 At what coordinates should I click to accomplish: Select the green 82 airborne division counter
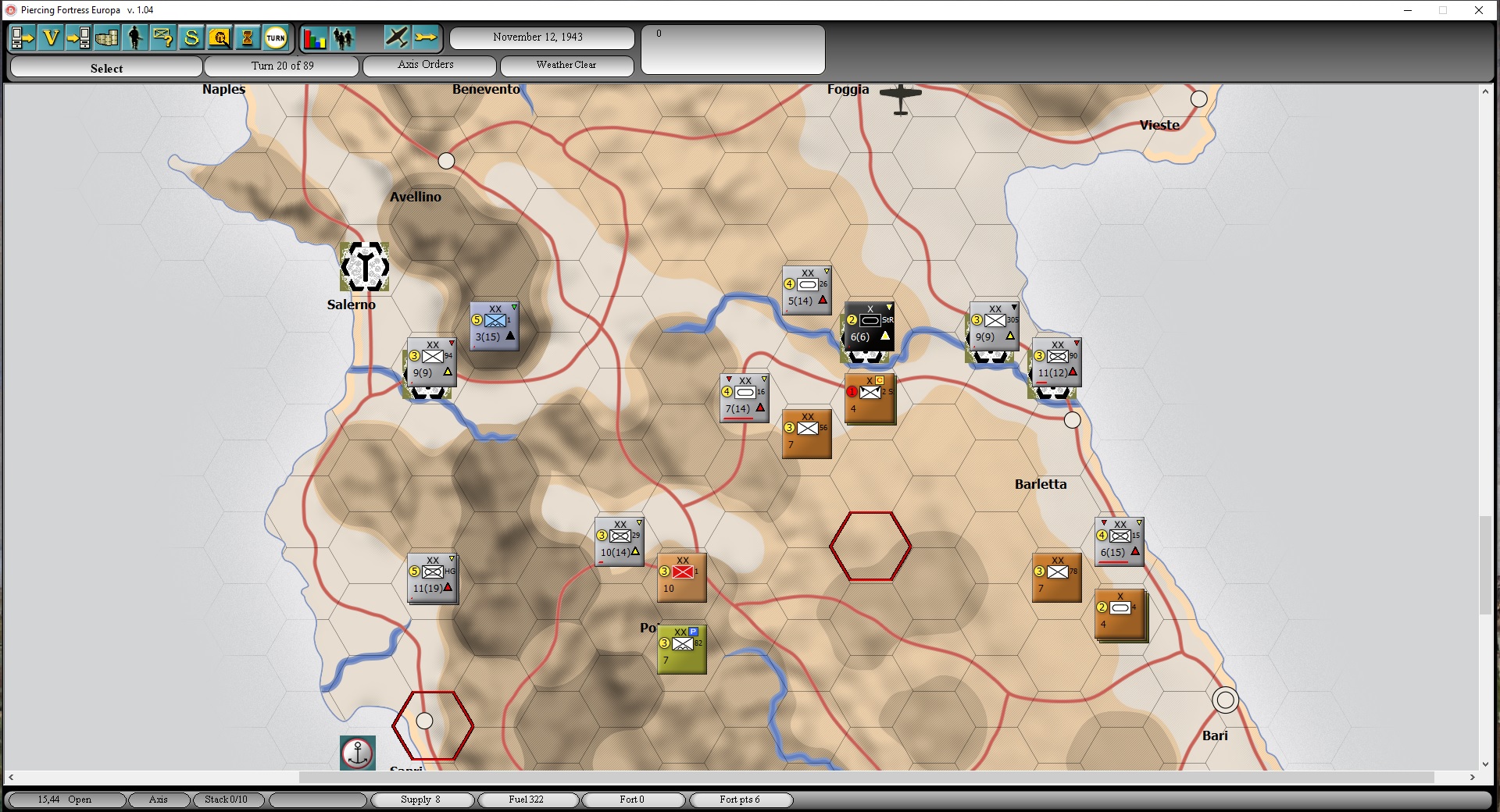point(682,650)
